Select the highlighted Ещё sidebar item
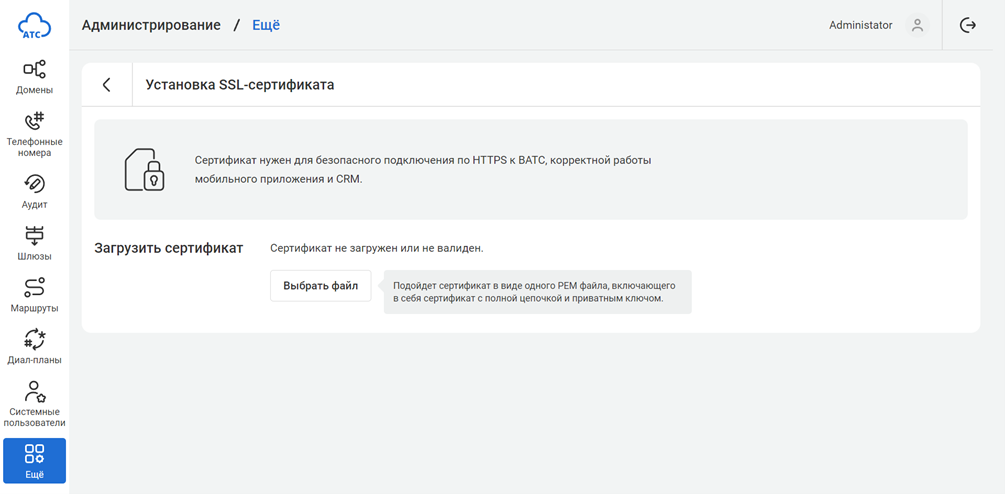This screenshot has height=494, width=1005. (34, 461)
